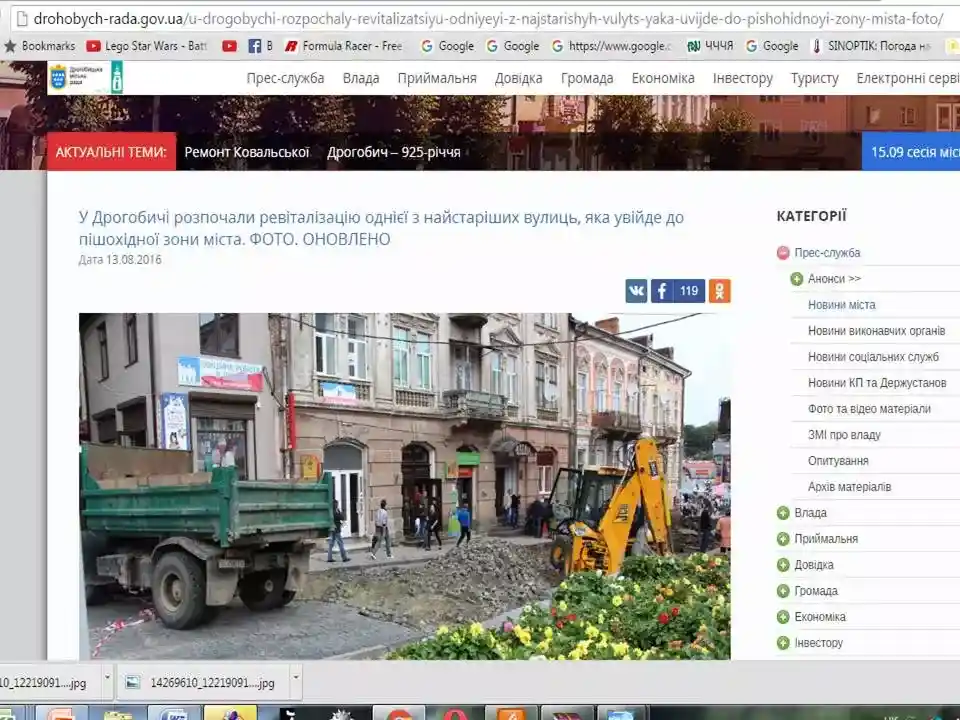This screenshot has height=720, width=960.
Task: Open the SINOPTIK weather bookmark
Action: coord(871,46)
